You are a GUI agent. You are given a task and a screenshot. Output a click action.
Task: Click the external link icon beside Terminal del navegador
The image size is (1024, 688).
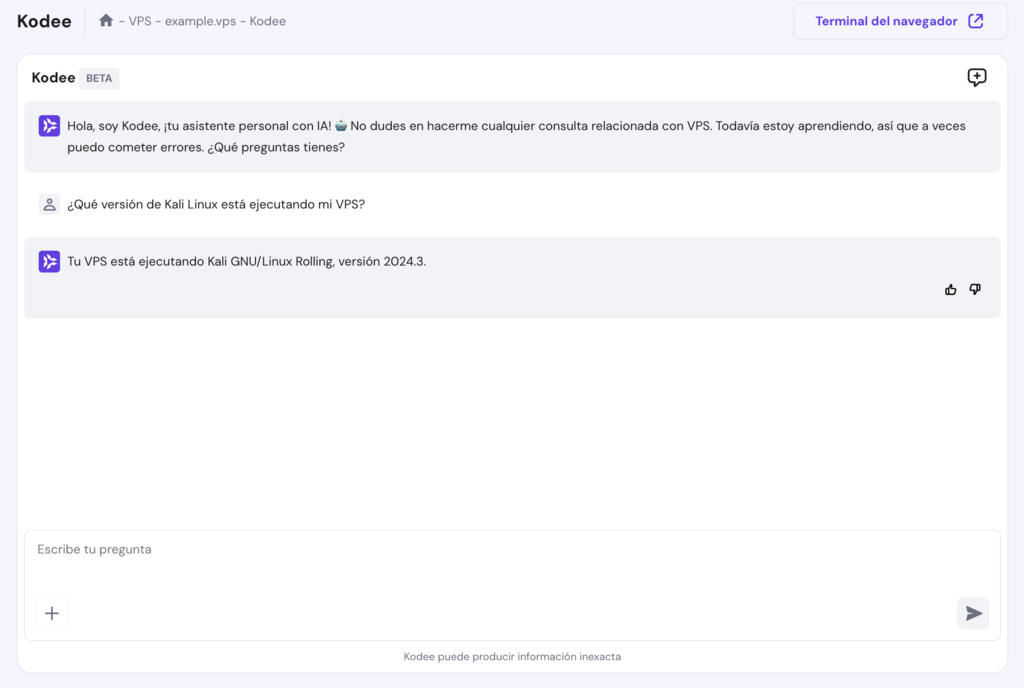976,21
